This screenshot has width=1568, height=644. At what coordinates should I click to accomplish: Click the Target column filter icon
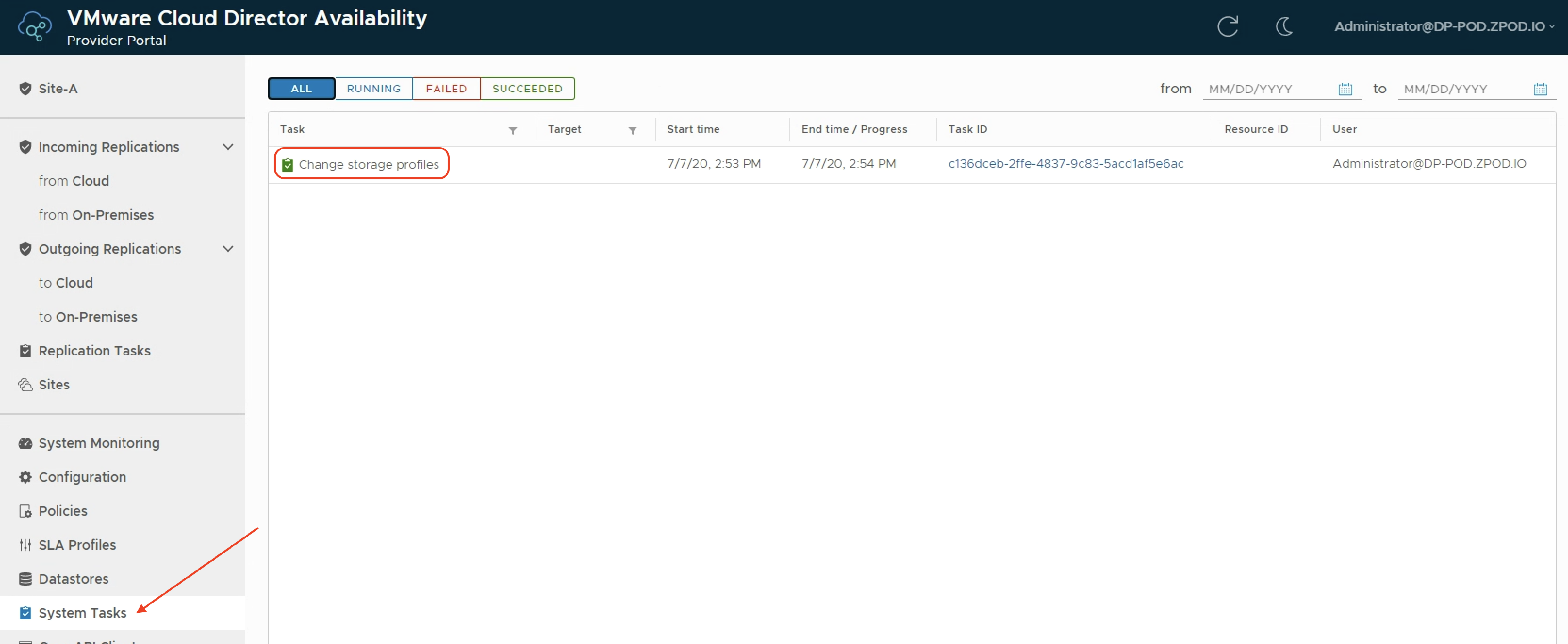pos(633,130)
